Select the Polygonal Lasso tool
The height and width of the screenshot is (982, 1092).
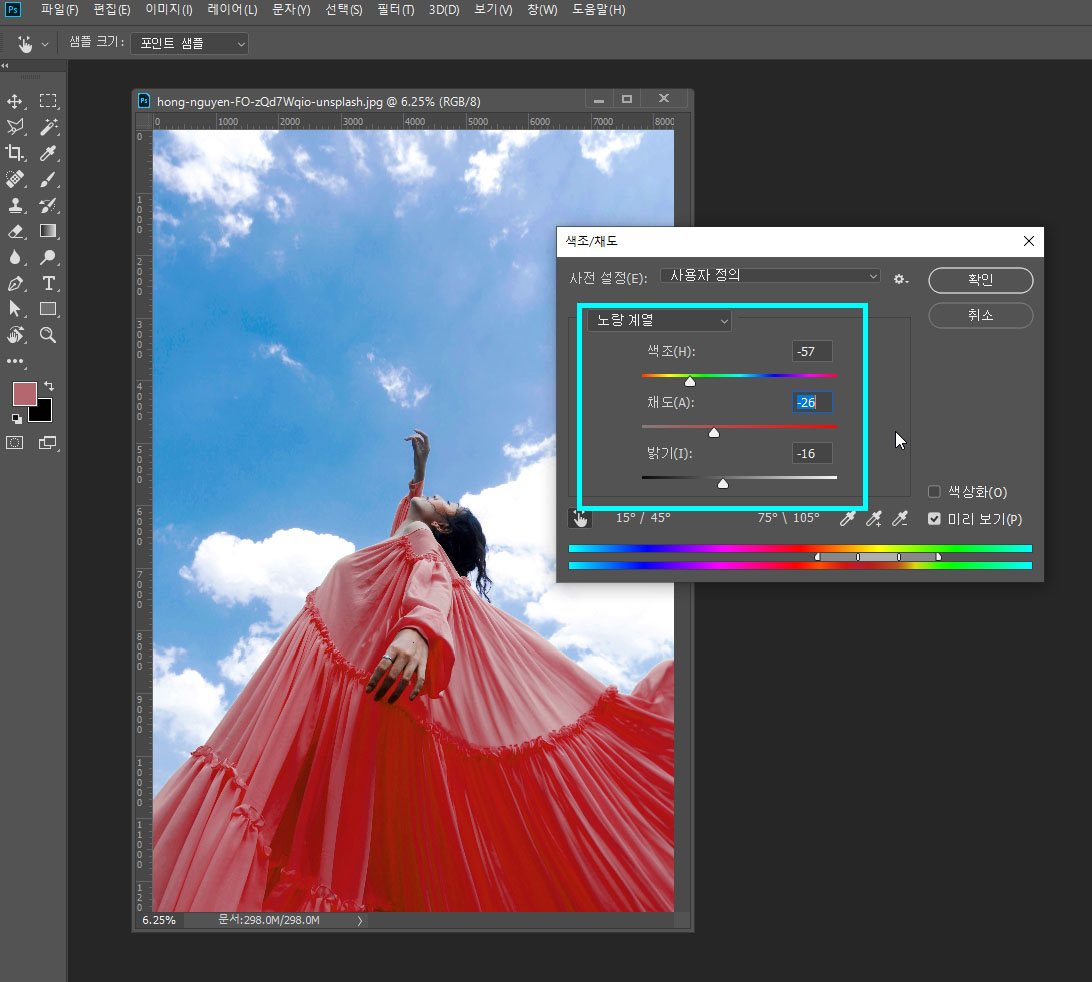pyautogui.click(x=15, y=127)
